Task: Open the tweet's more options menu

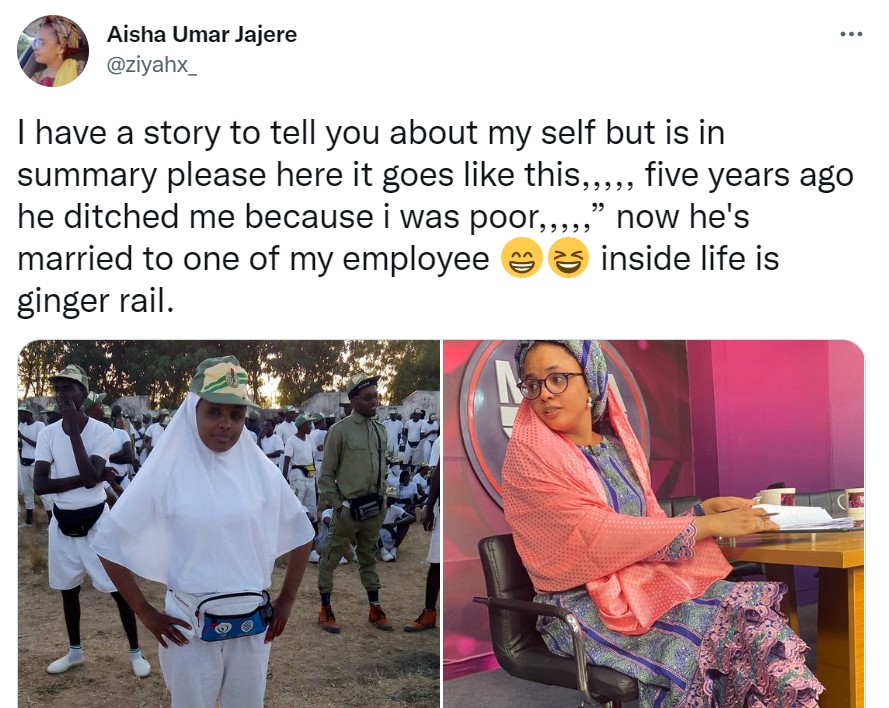Action: point(850,34)
